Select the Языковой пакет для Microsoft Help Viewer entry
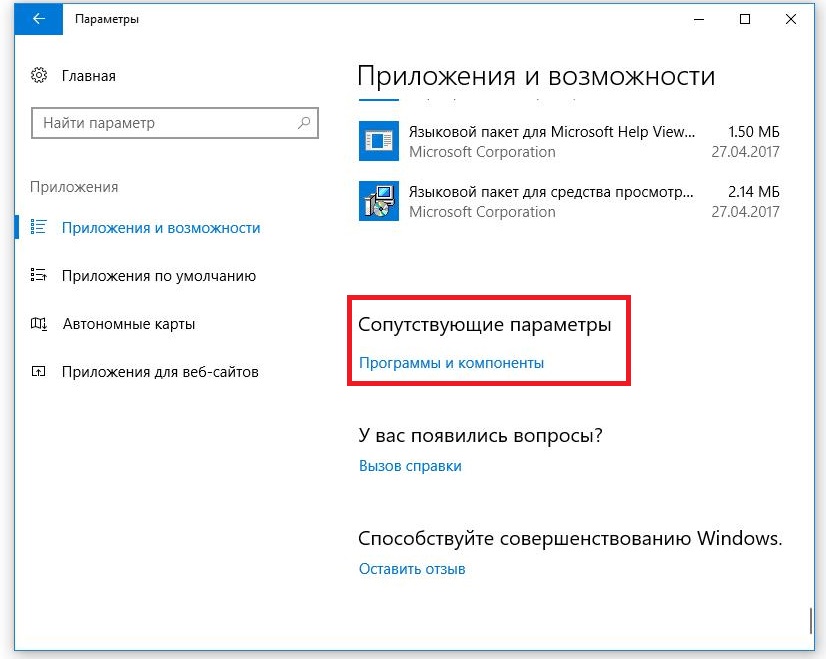826x659 pixels. [550, 132]
